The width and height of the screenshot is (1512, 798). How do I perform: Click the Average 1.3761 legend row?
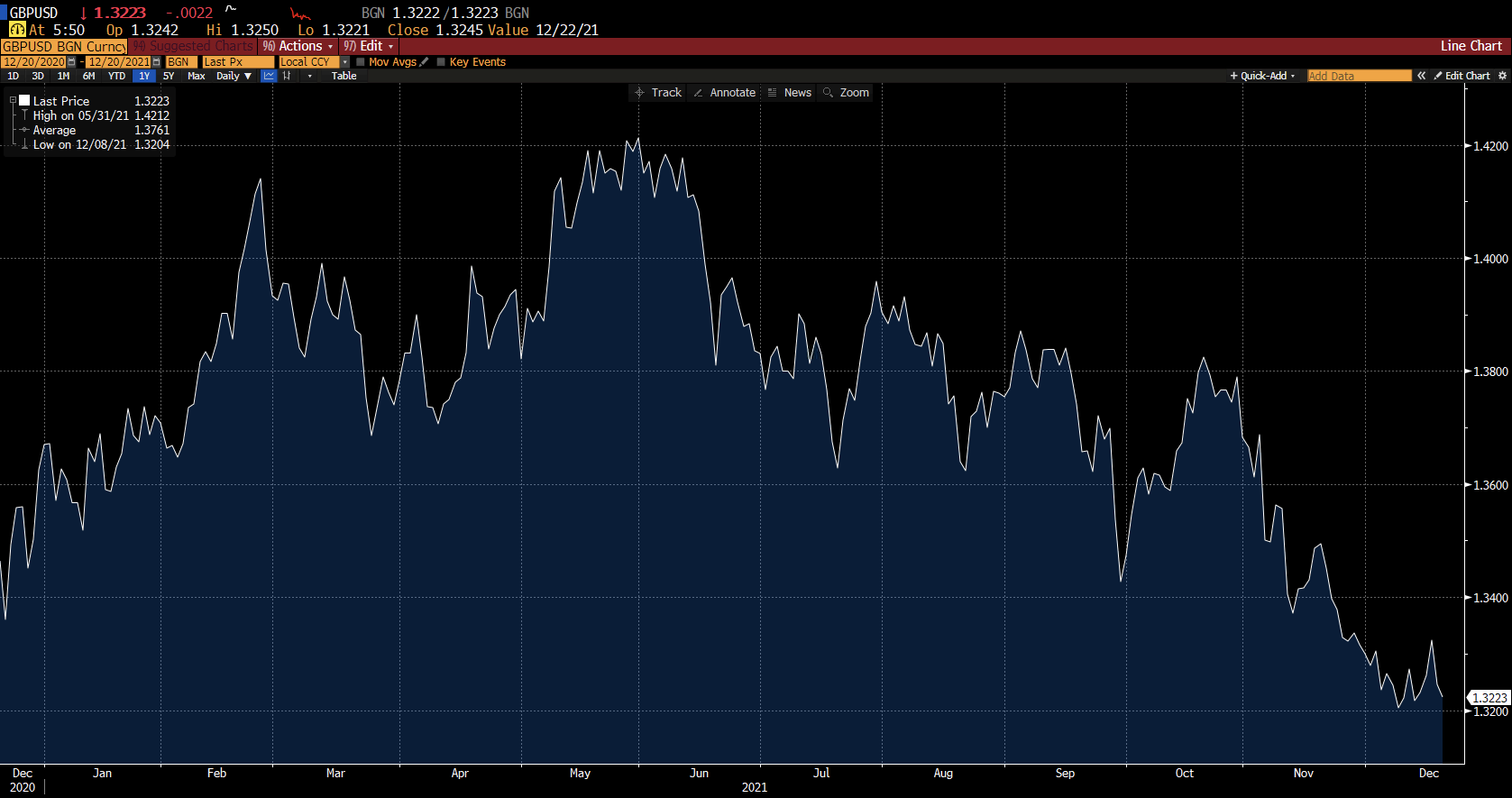pos(101,130)
